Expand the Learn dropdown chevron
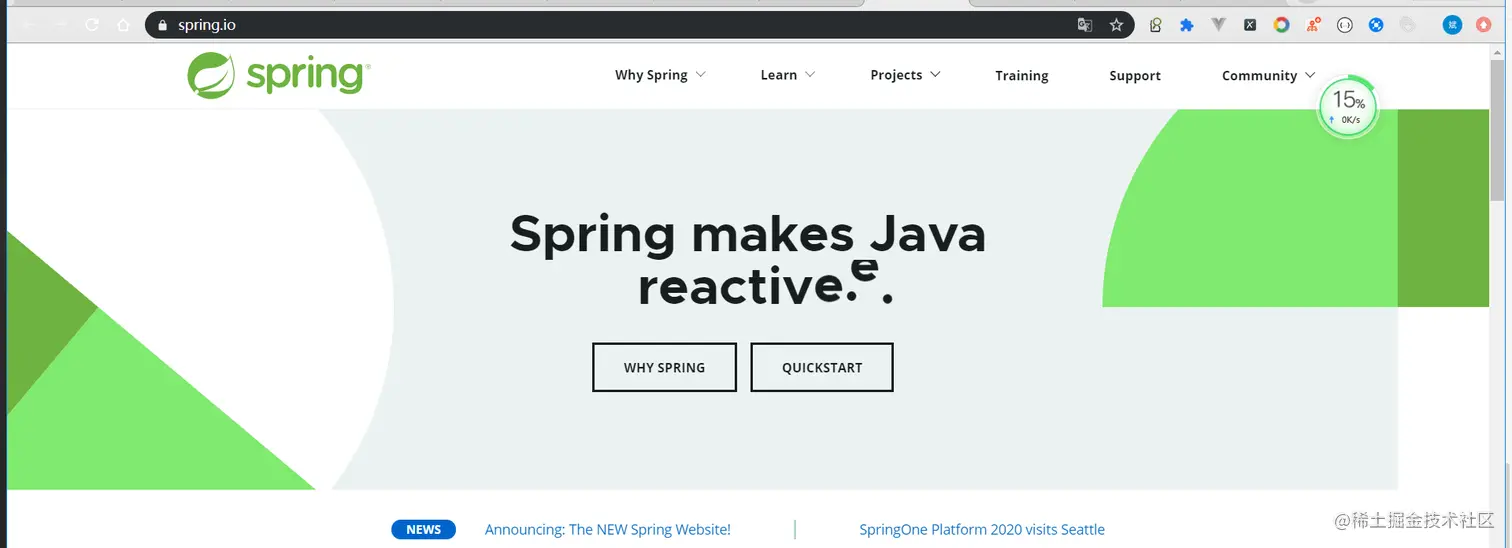Image resolution: width=1512 pixels, height=548 pixels. [x=810, y=74]
